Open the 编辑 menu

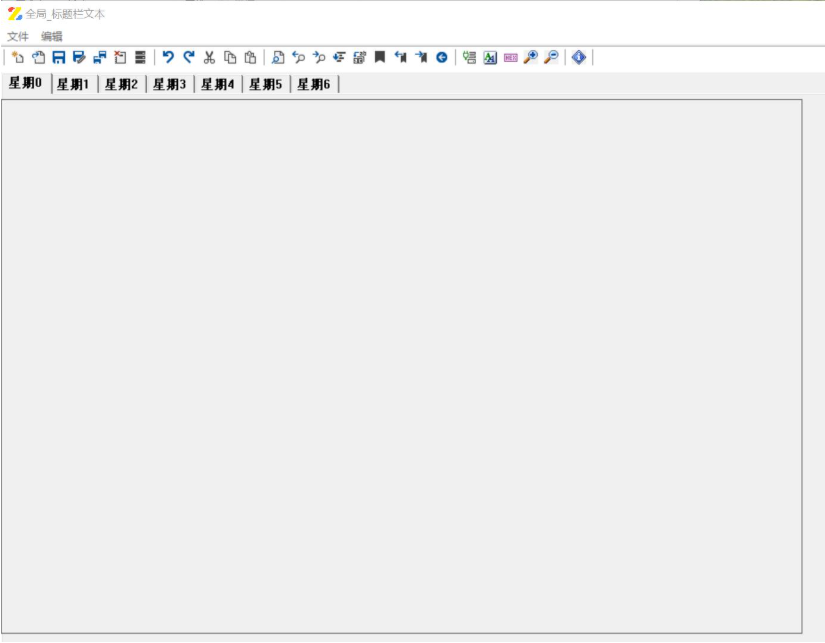pyautogui.click(x=52, y=36)
